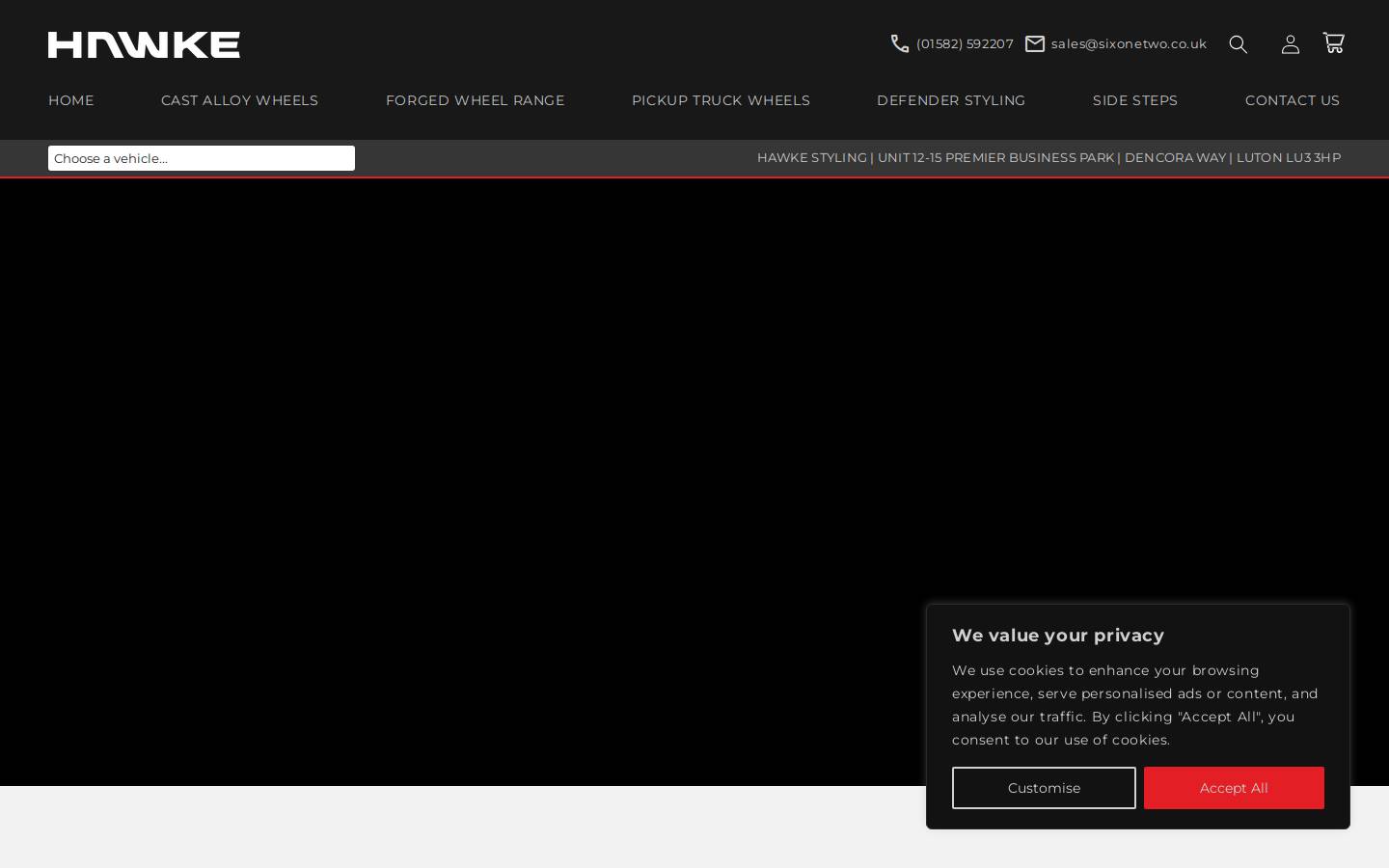Screen dimensions: 1389x868
Task: Open the search magnifier icon
Action: tap(1239, 44)
